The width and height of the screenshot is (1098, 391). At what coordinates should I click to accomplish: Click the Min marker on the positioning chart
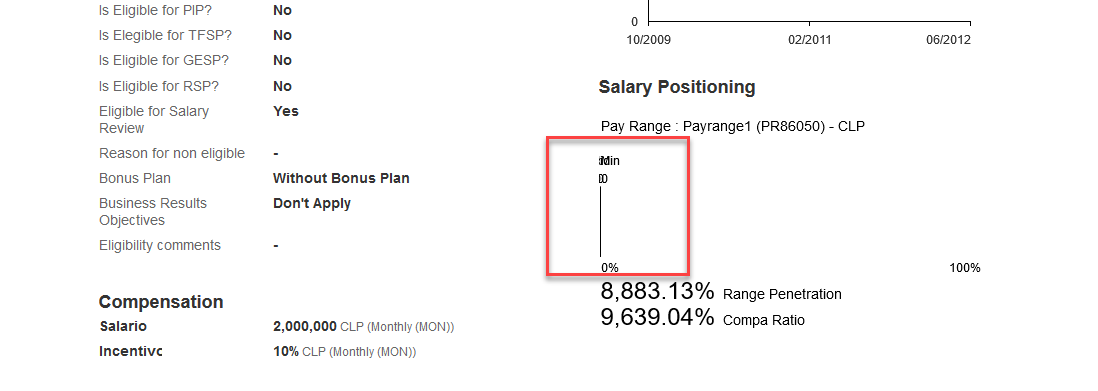(x=609, y=161)
